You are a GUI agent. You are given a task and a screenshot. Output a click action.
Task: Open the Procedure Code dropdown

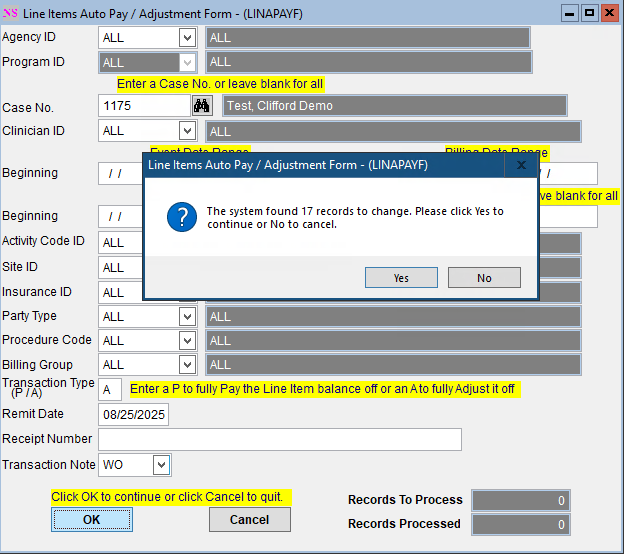187,341
